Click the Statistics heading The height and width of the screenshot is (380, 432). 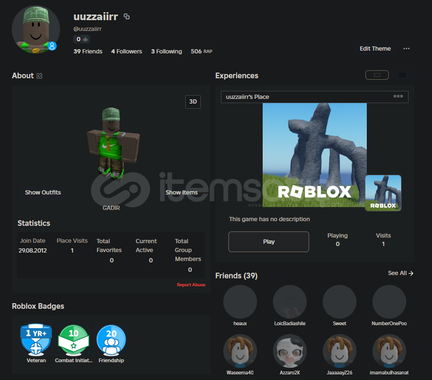click(x=34, y=223)
